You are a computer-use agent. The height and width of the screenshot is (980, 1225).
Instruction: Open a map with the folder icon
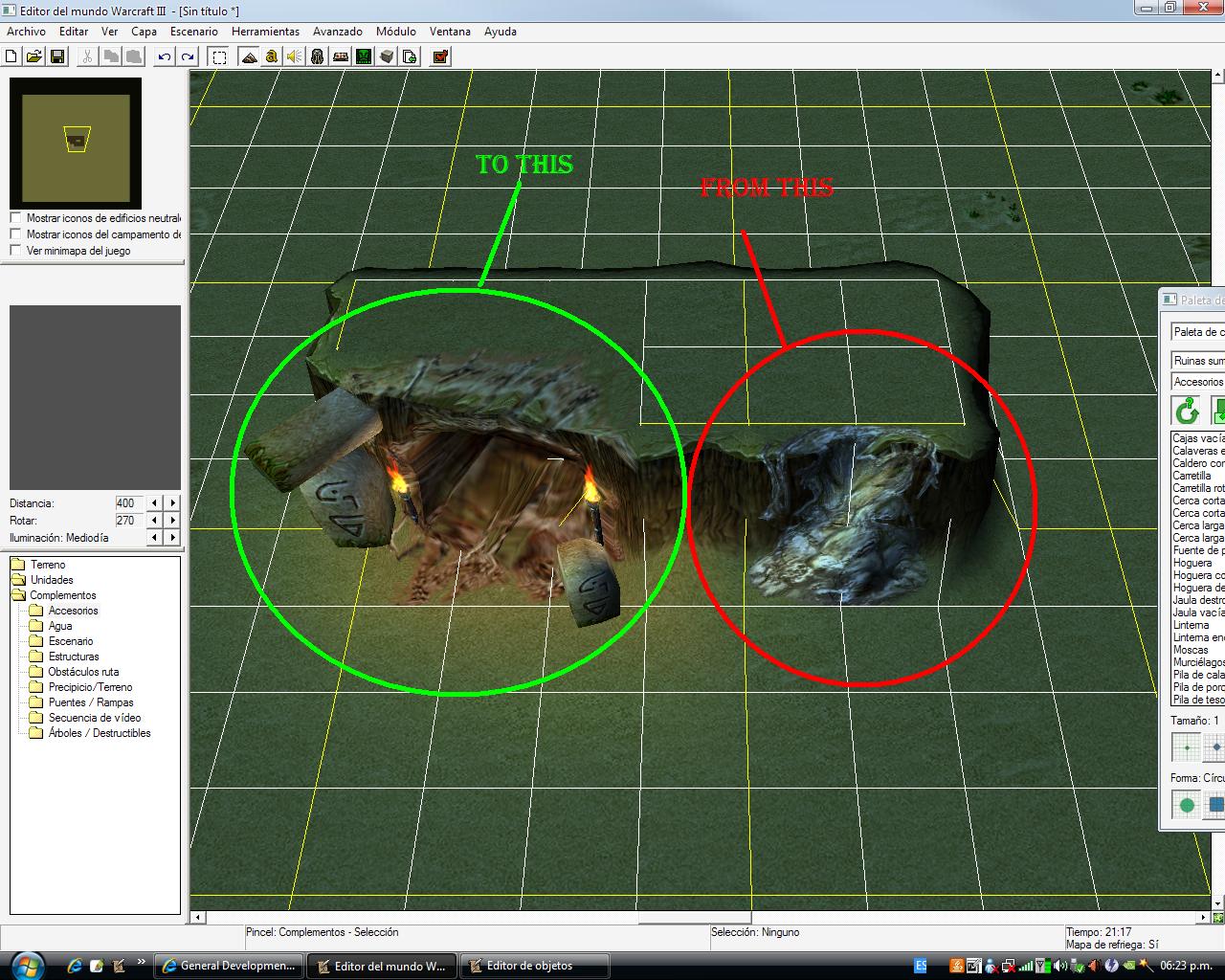click(33, 56)
